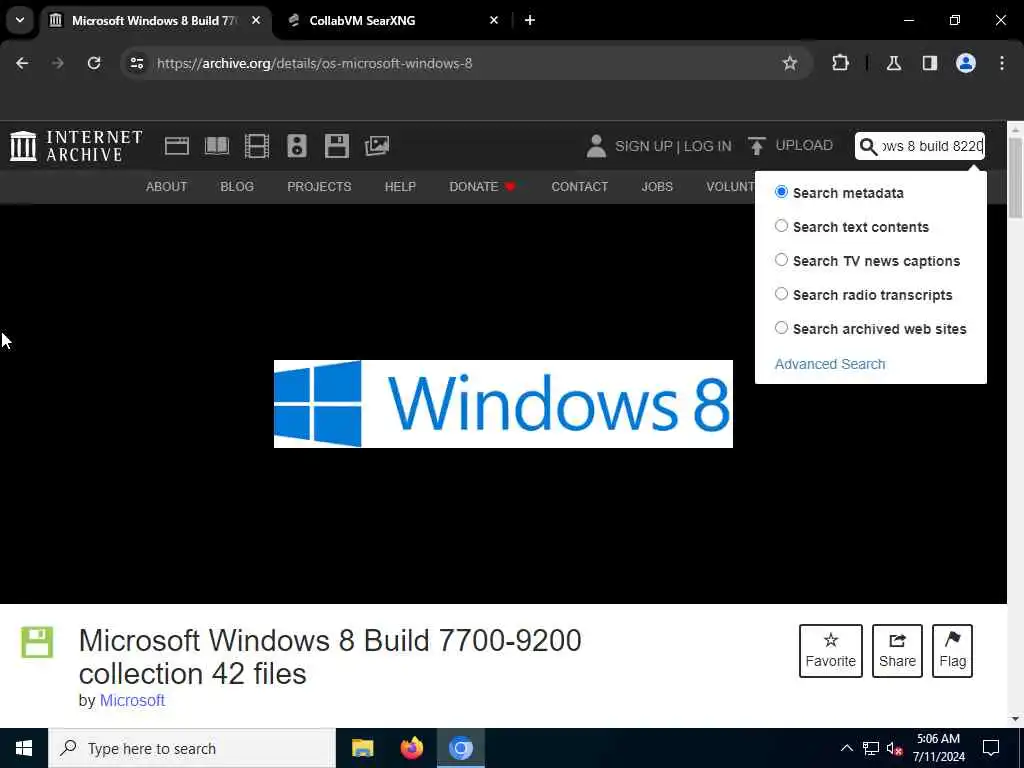
Task: Select Search text contents option
Action: [781, 226]
